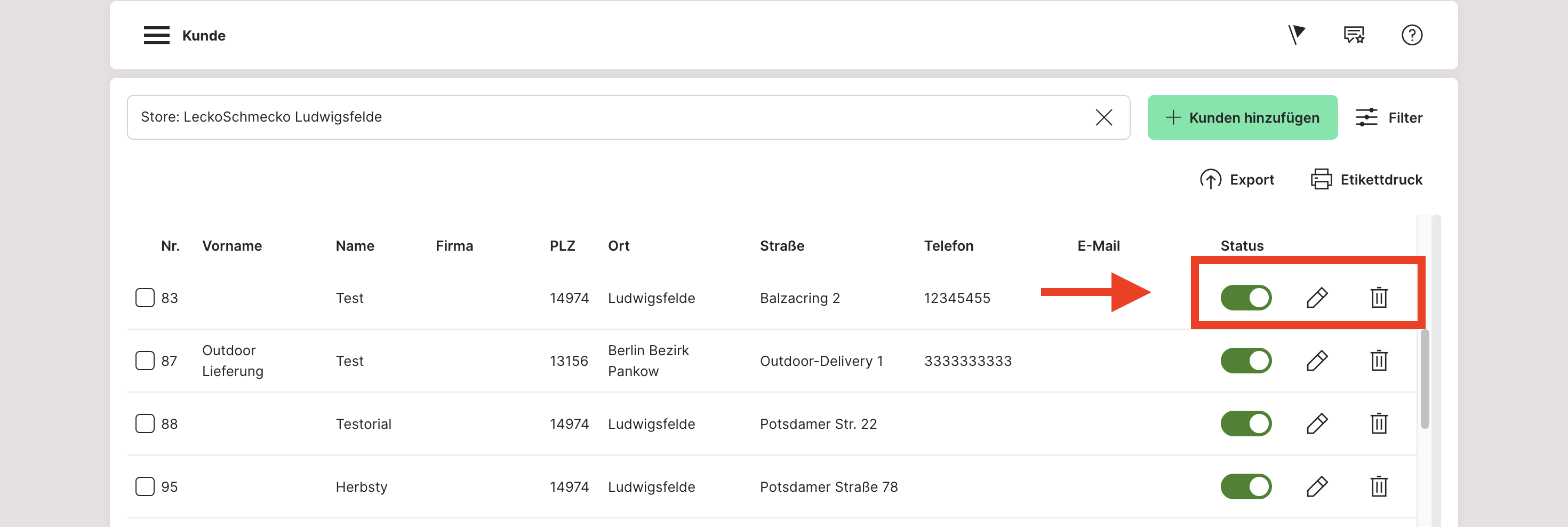Export the customer list
Viewport: 1568px width, 527px height.
pos(1237,180)
